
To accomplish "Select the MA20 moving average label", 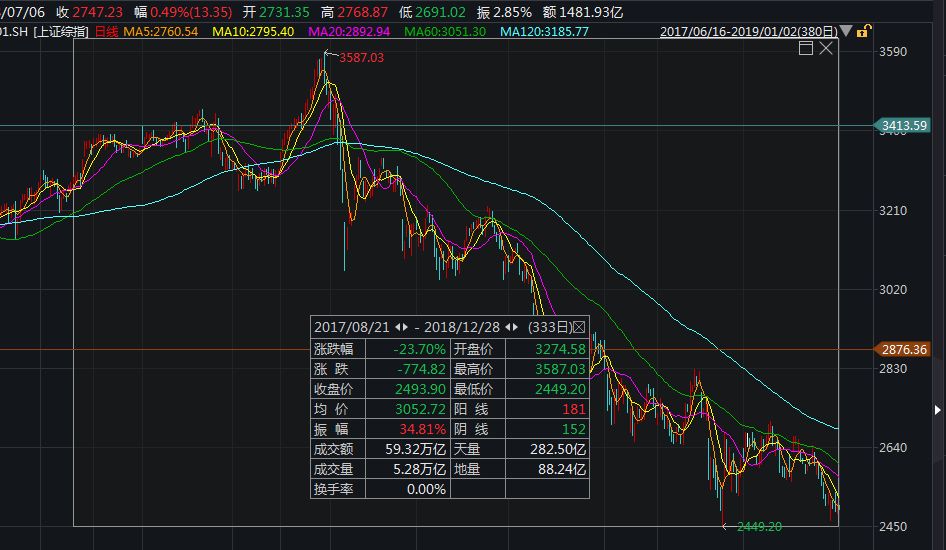I will (348, 32).
